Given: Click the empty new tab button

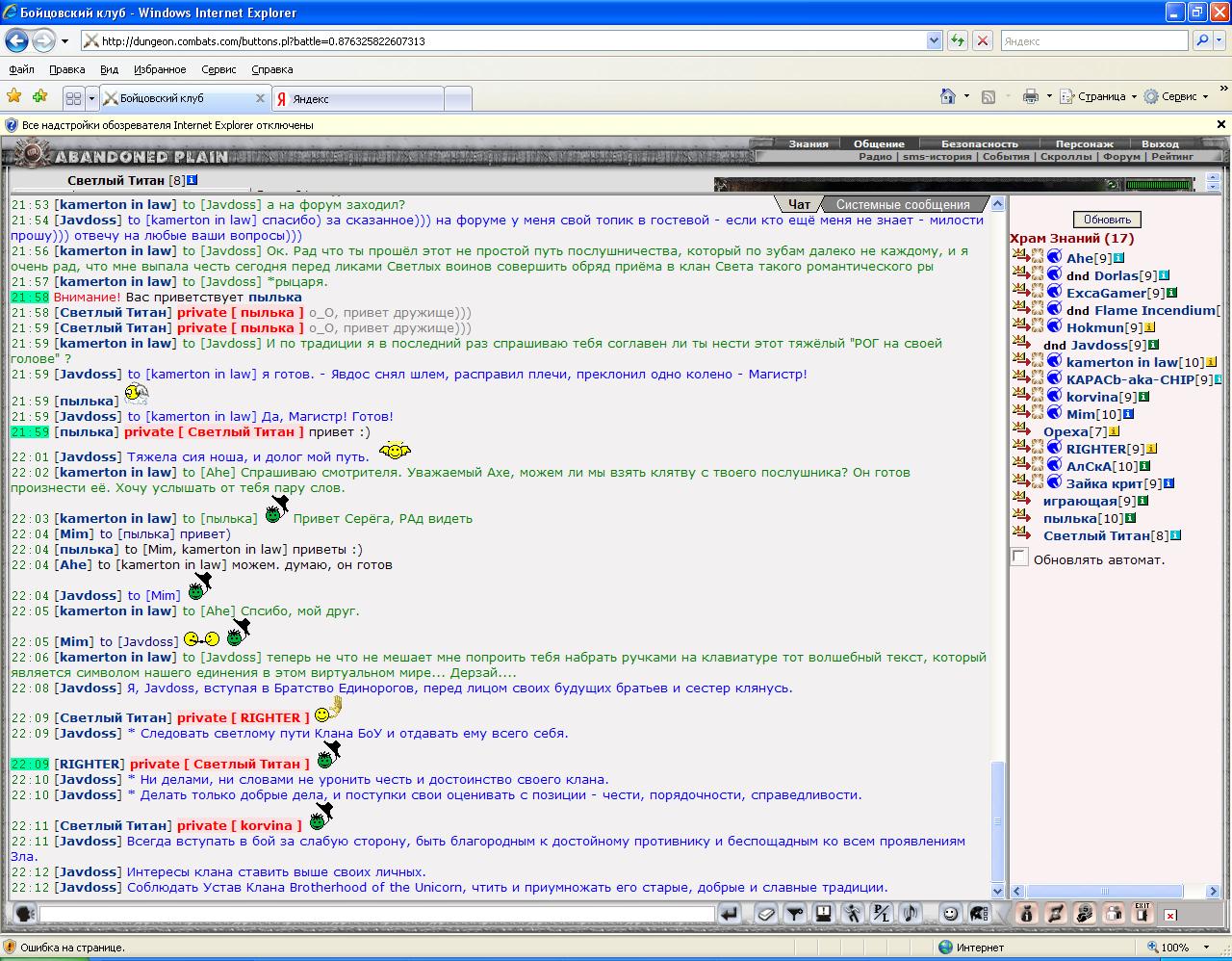Looking at the screenshot, I should coord(458,98).
